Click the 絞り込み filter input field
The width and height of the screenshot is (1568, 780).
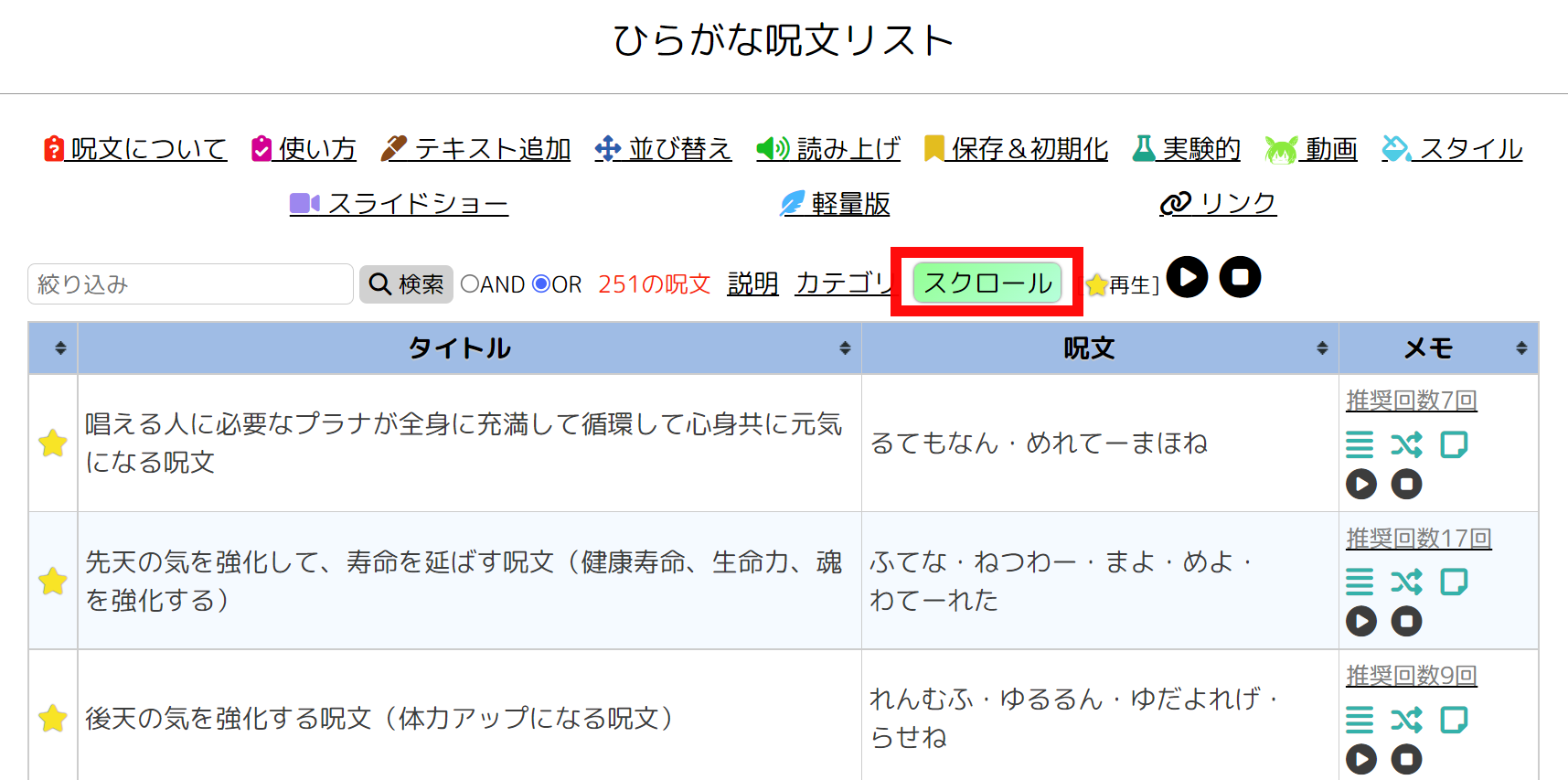pos(190,284)
